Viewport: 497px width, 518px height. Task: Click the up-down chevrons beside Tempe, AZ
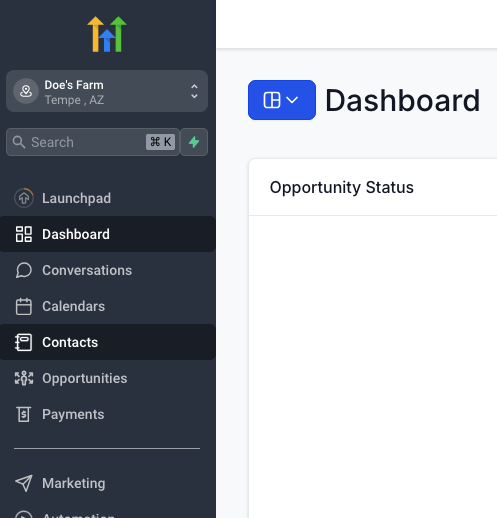(x=194, y=91)
